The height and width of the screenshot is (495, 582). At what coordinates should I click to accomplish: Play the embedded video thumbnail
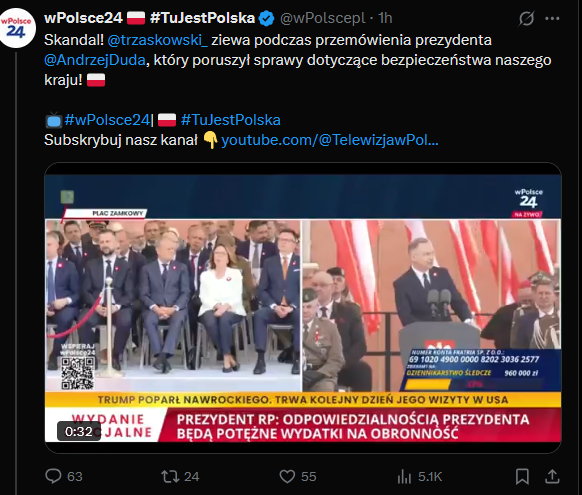pyautogui.click(x=303, y=308)
